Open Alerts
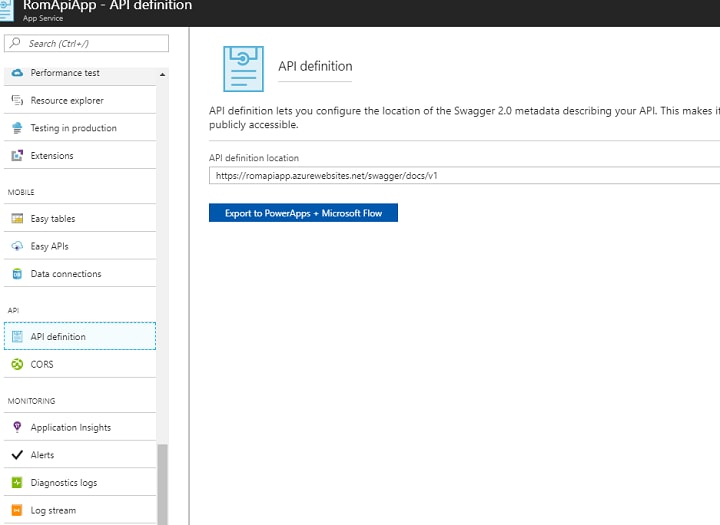720x525 pixels. [80, 455]
